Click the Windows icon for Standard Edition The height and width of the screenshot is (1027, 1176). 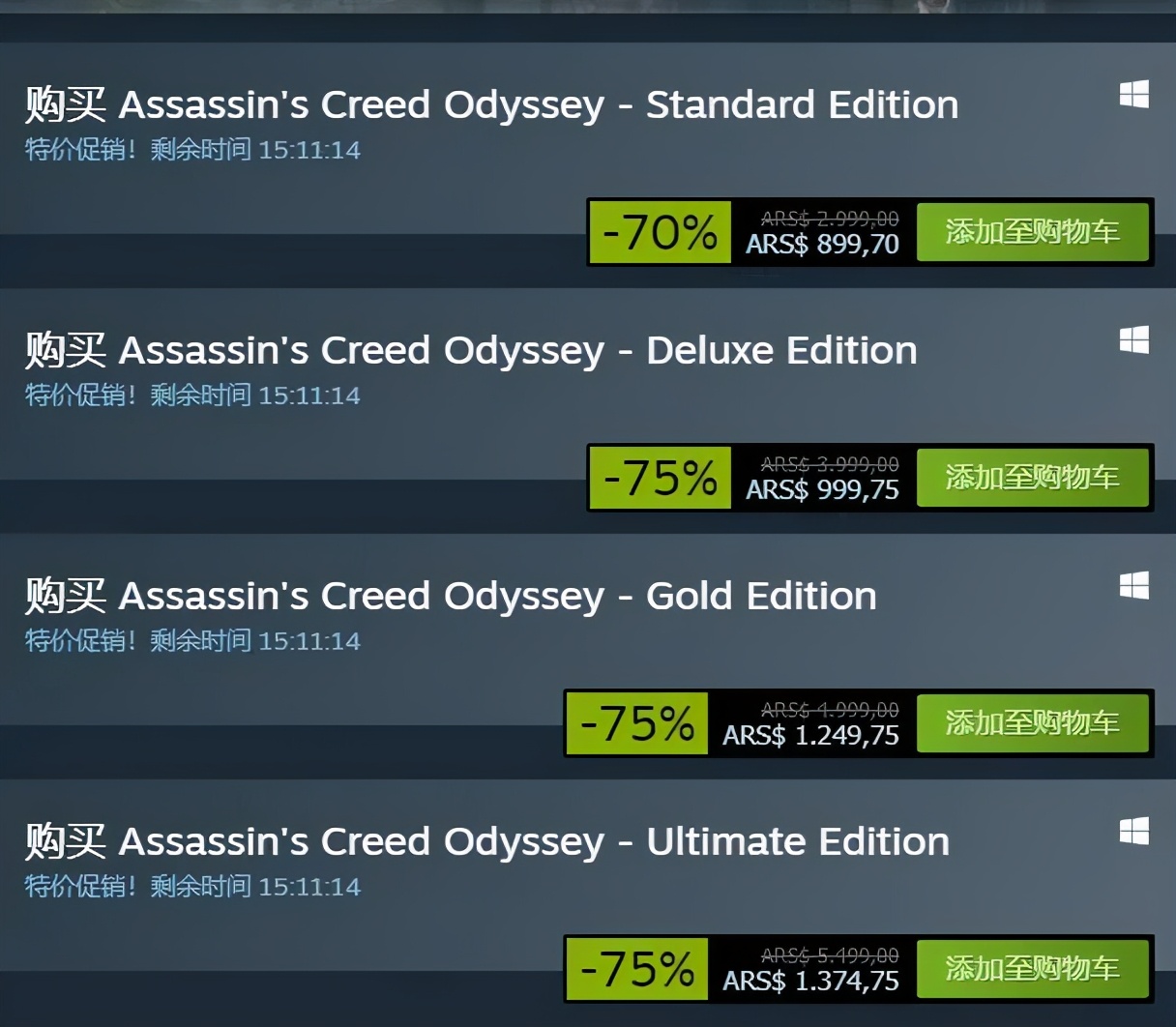1133,95
